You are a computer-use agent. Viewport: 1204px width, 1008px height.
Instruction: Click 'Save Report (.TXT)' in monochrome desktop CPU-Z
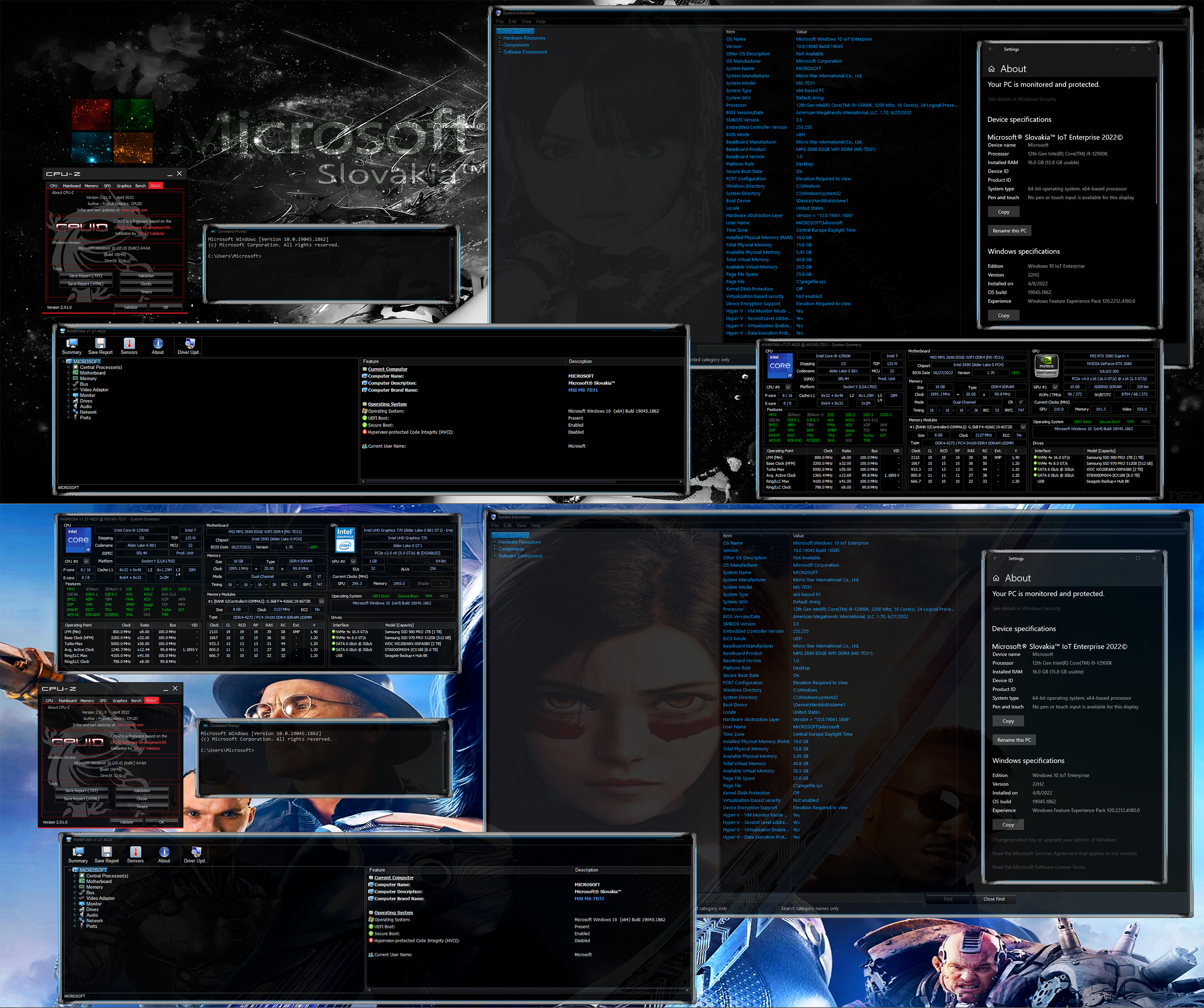tap(85, 276)
